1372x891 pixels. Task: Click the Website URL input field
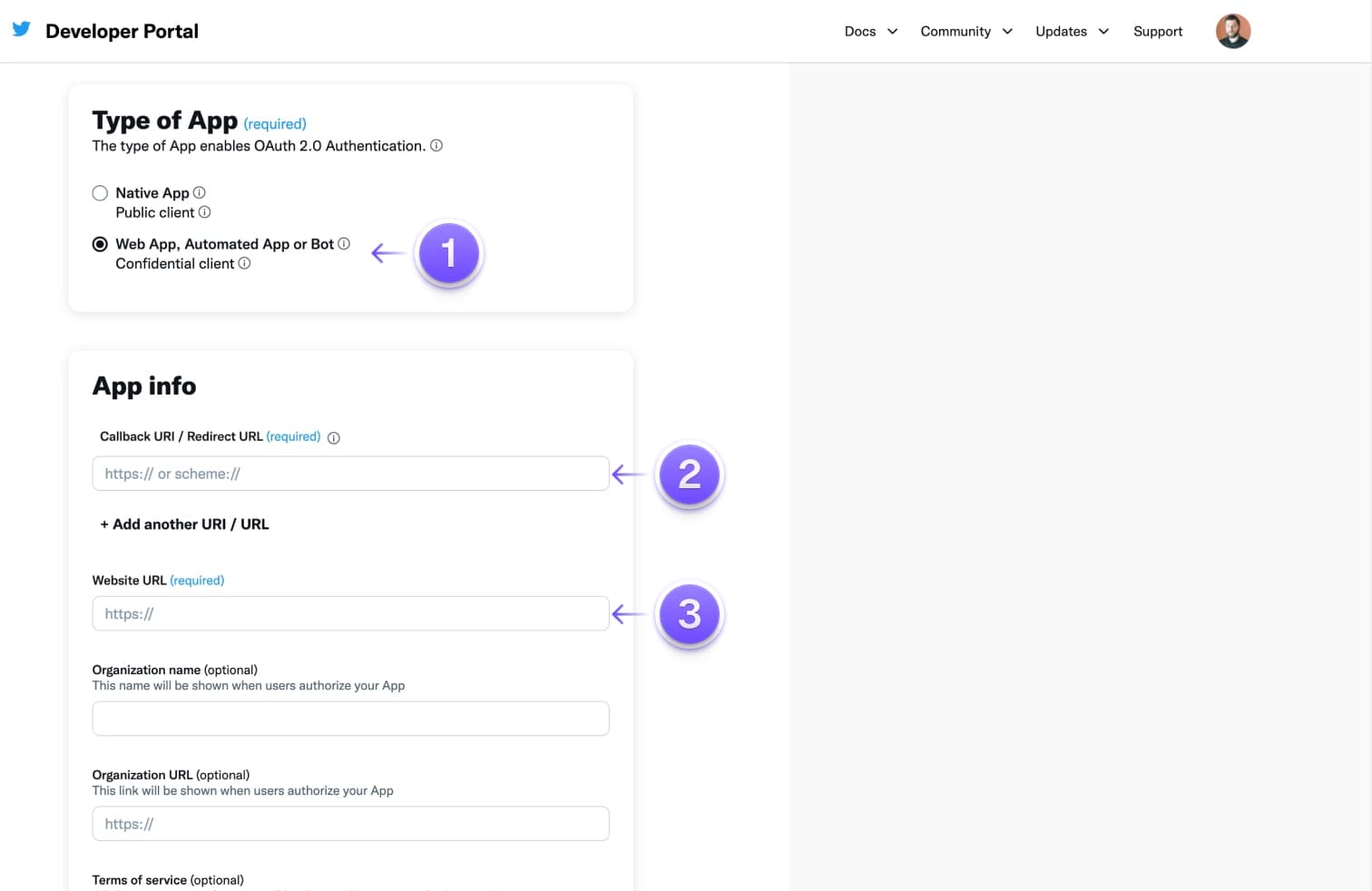pos(350,613)
